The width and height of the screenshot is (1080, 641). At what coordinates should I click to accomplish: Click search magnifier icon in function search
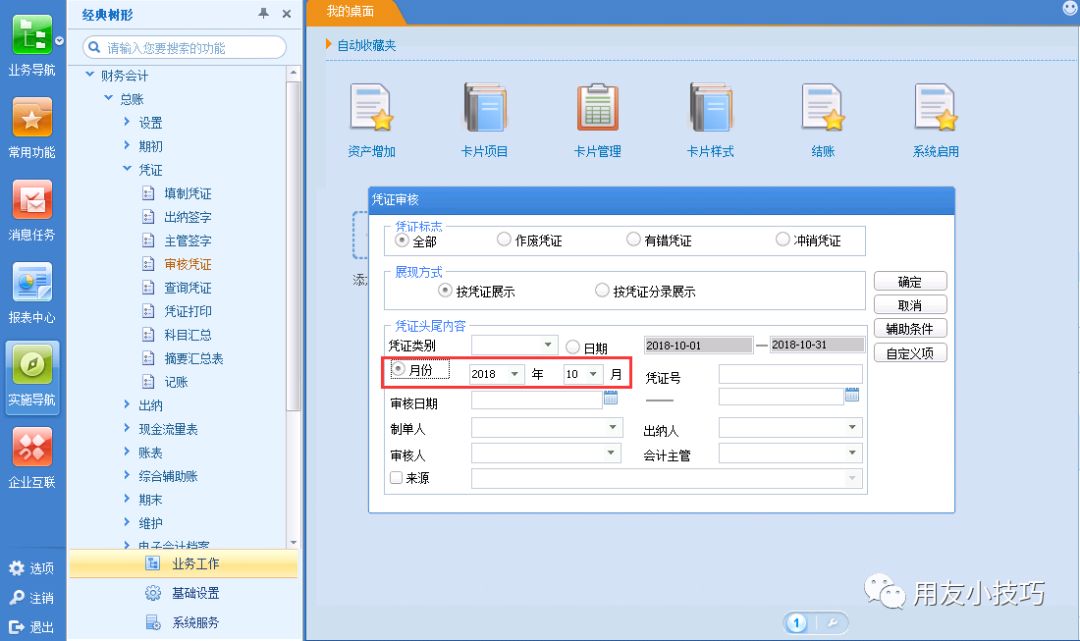(x=94, y=48)
